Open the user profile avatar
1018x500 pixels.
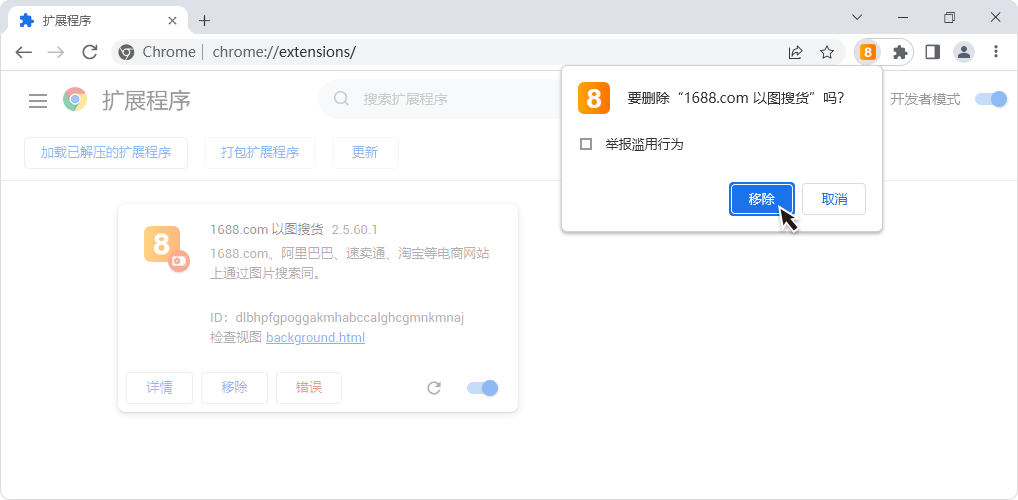point(964,53)
